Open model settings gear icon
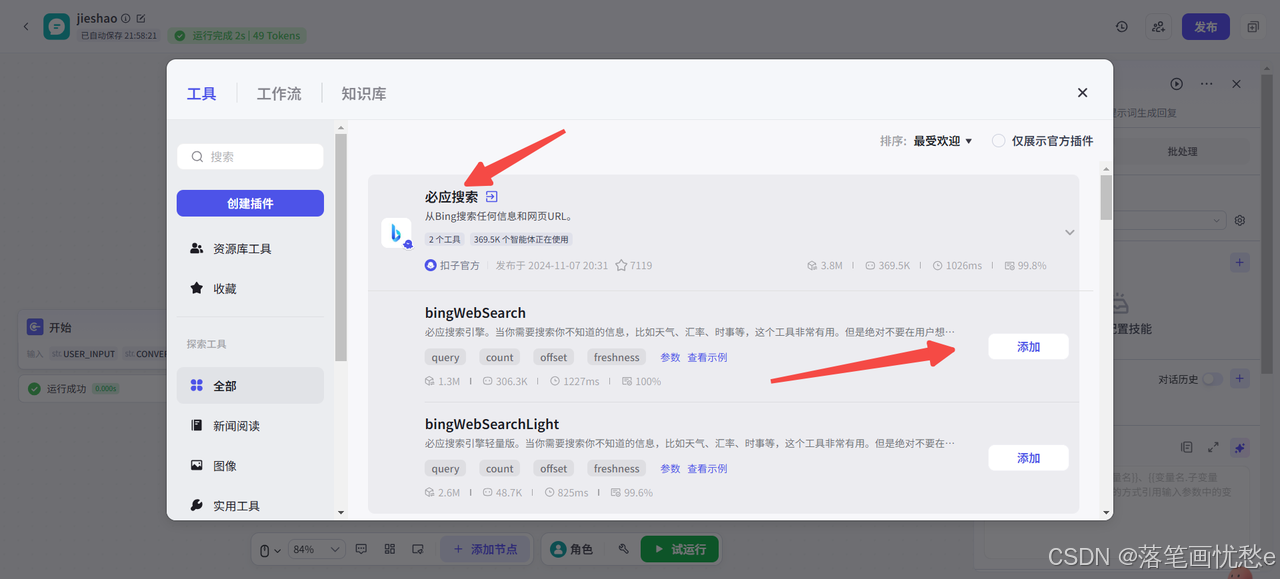Screen dimensions: 1280x579 pyautogui.click(x=1240, y=220)
